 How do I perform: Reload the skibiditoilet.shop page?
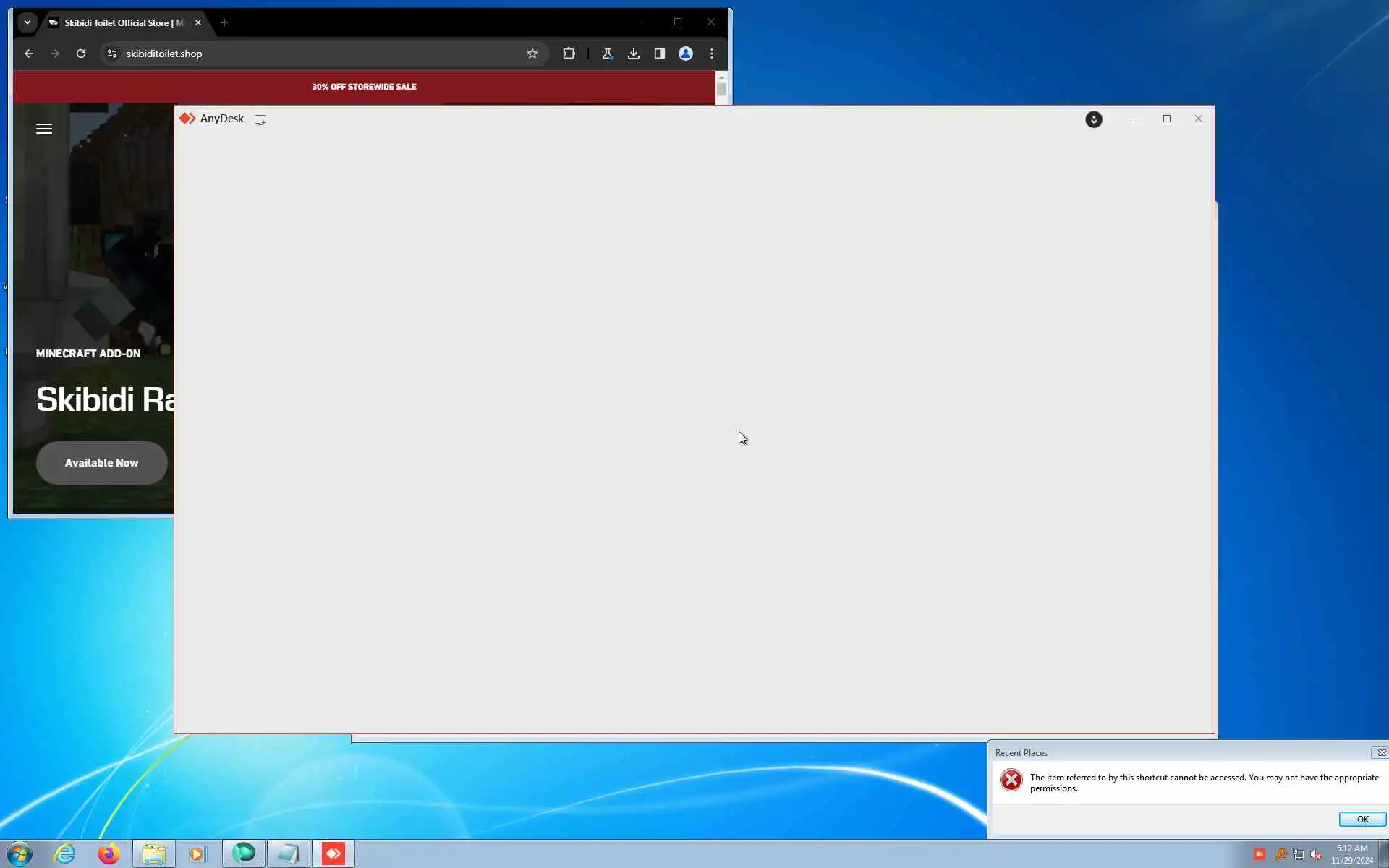pyautogui.click(x=81, y=54)
